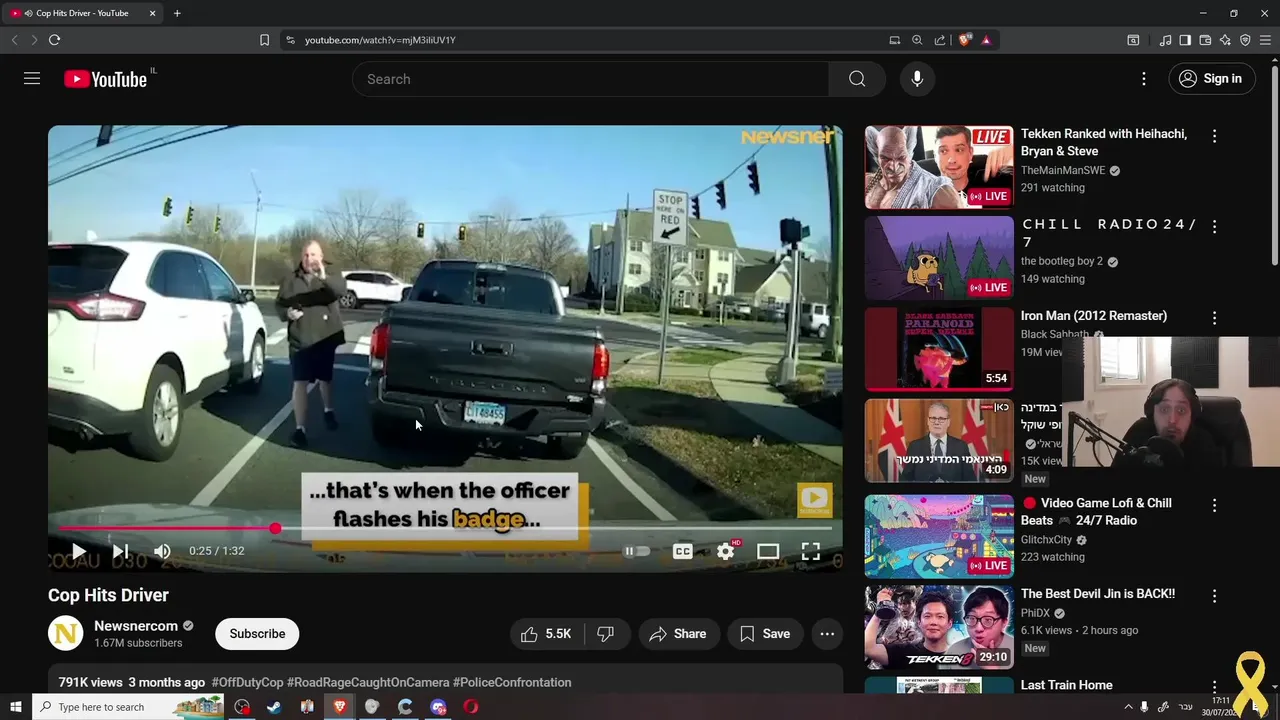Open the player settings gear
1280x720 pixels.
tap(726, 551)
